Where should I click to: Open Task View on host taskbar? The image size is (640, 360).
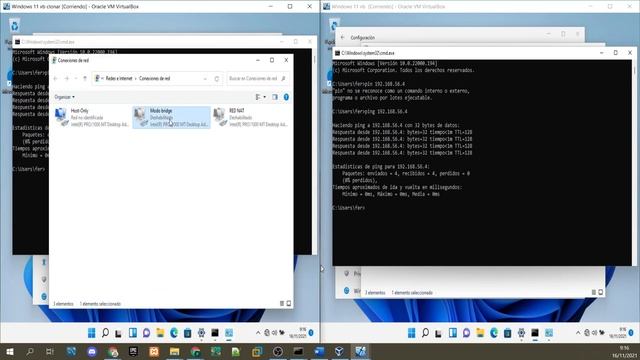pyautogui.click(x=50, y=351)
